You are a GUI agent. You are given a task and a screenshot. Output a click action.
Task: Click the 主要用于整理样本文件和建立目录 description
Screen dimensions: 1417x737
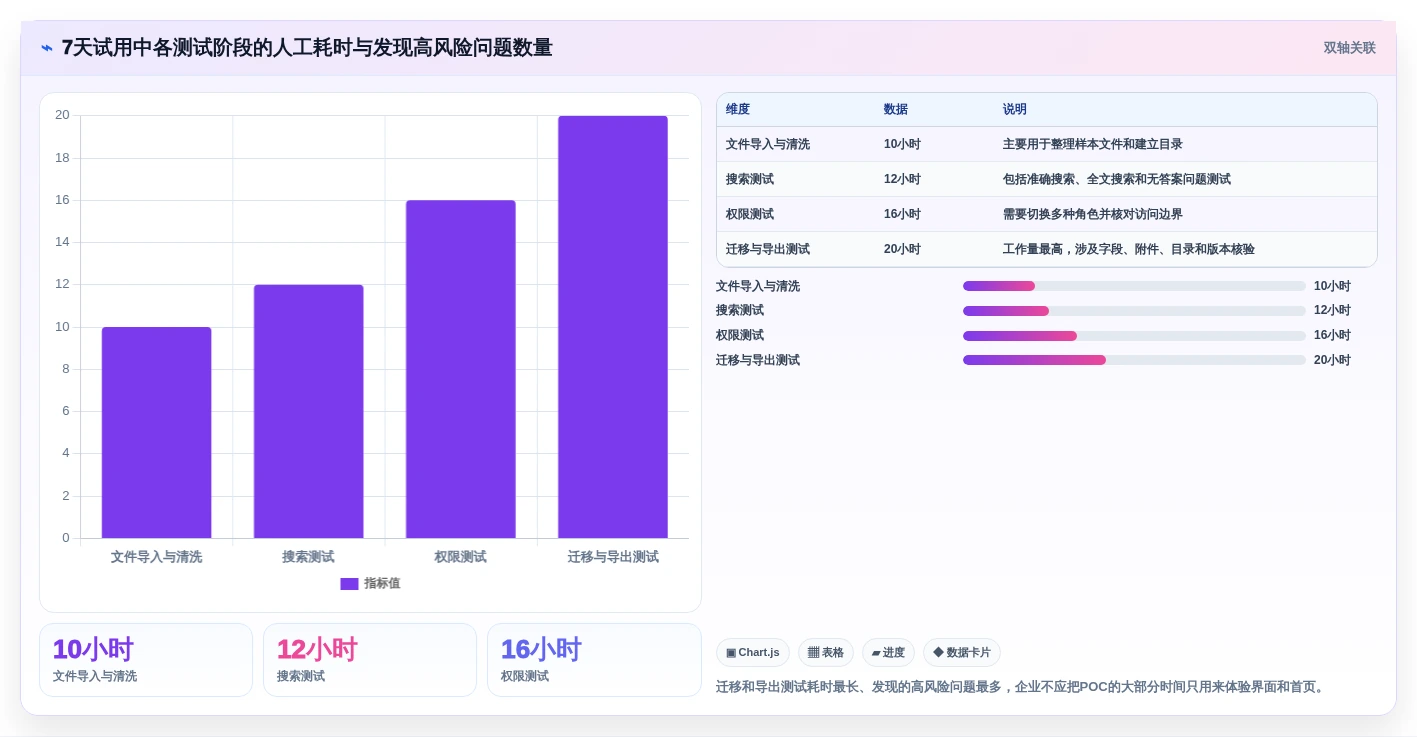click(x=1093, y=145)
